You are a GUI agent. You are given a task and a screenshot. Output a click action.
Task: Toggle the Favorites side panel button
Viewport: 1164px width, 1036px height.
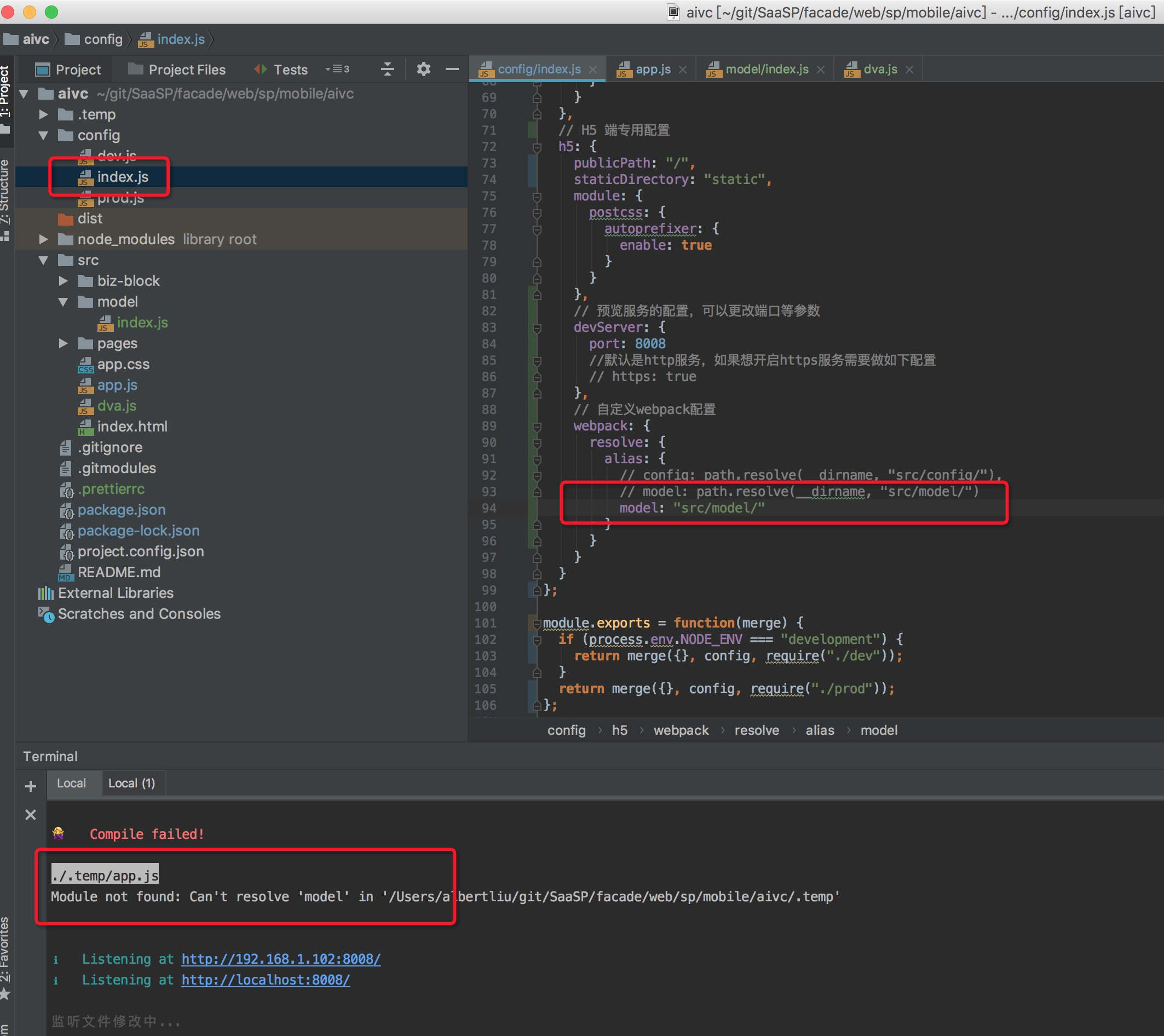click(5, 957)
